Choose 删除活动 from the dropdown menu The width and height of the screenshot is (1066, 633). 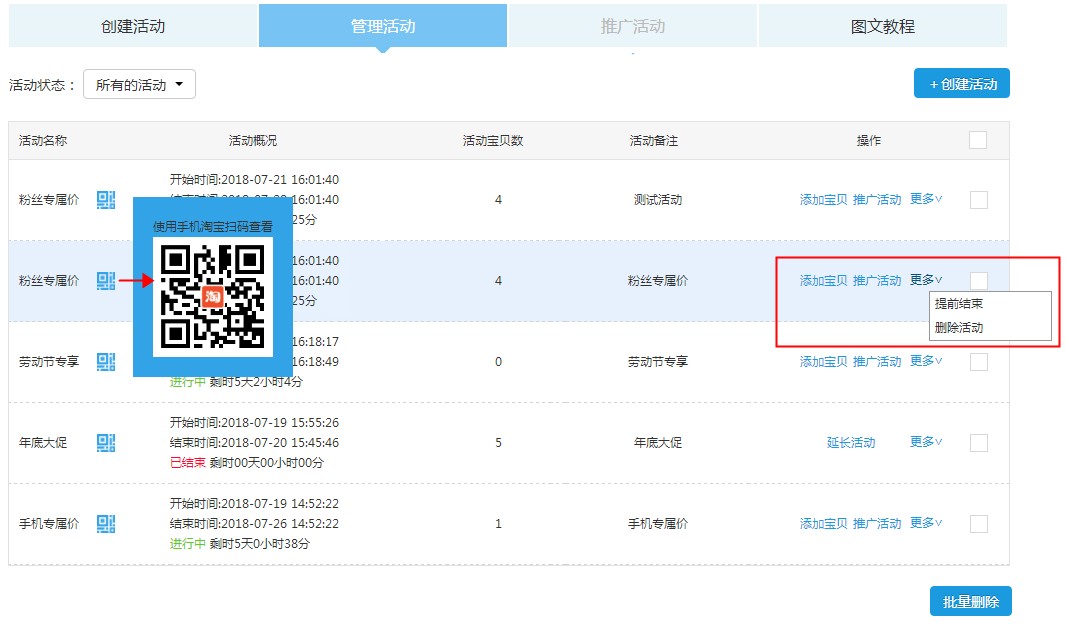[x=959, y=327]
